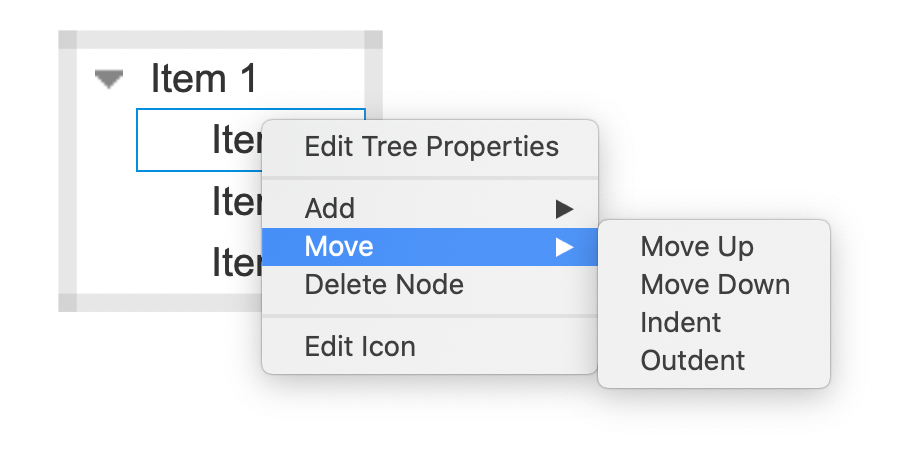The width and height of the screenshot is (910, 468).
Task: Click the Add submenu arrow
Action: pyautogui.click(x=564, y=209)
